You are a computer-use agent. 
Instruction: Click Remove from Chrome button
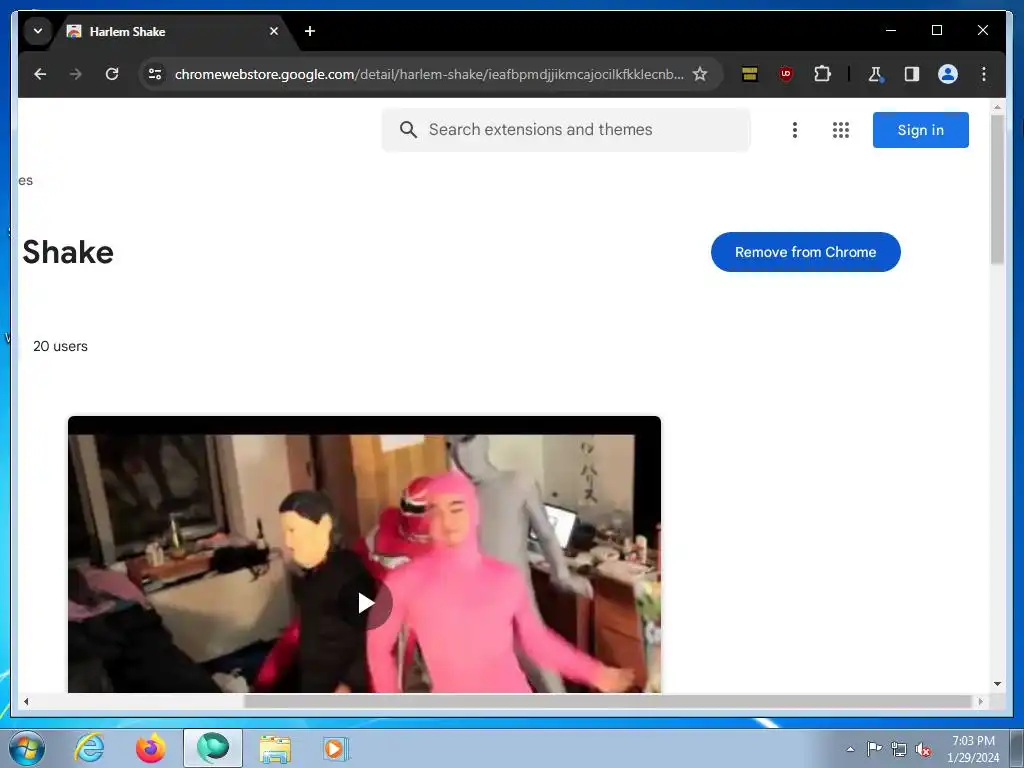coord(805,252)
